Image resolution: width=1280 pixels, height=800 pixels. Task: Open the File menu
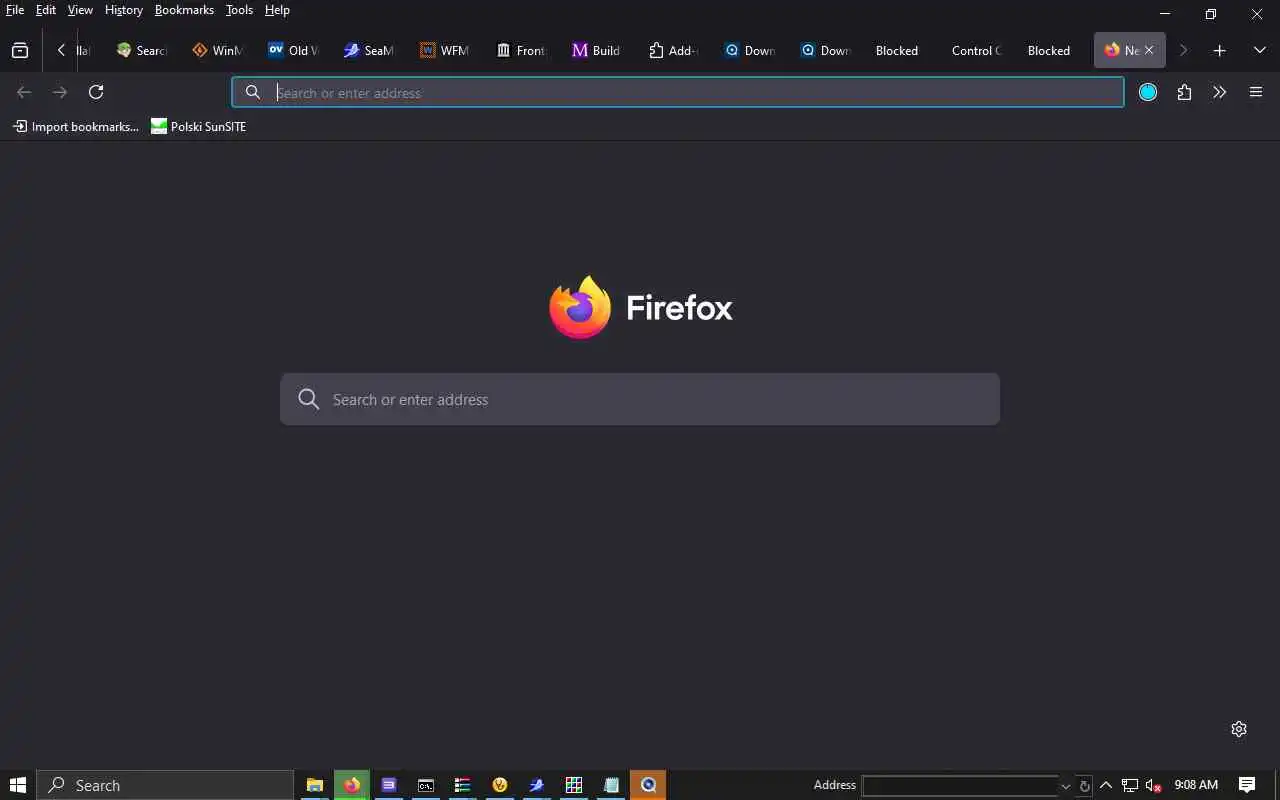click(x=15, y=10)
